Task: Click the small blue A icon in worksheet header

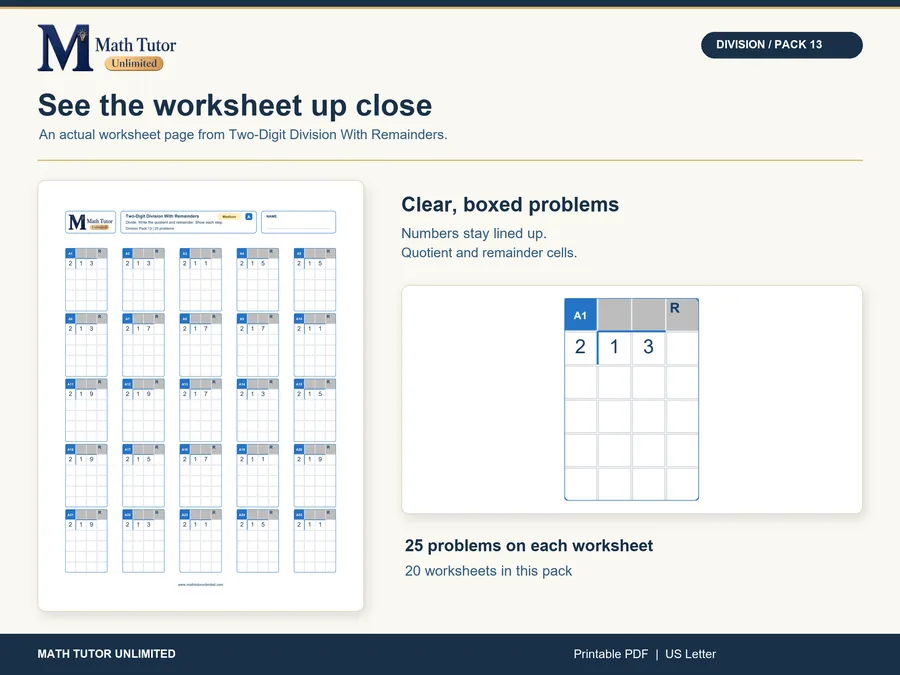Action: (249, 216)
